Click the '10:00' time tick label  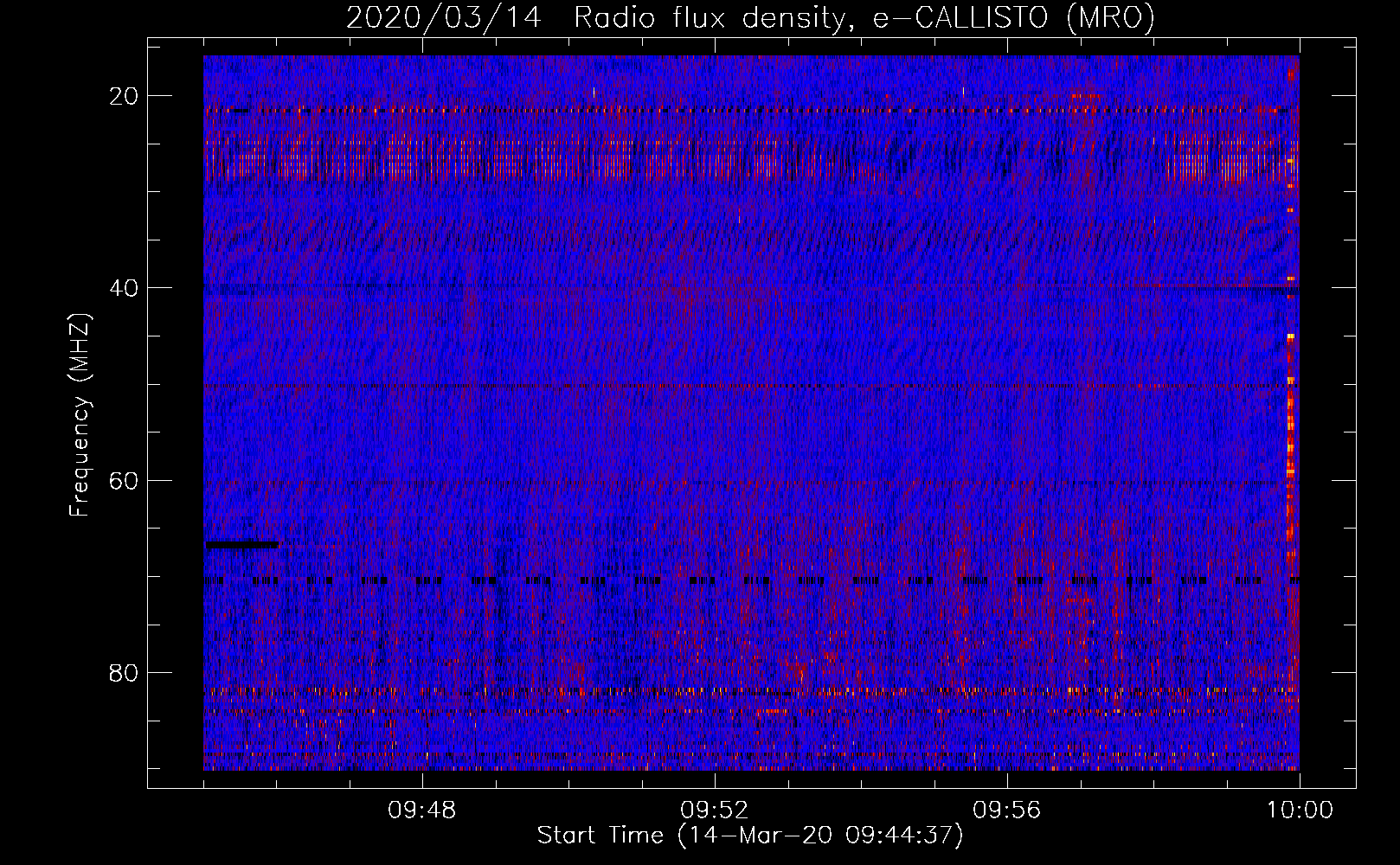tap(1300, 811)
